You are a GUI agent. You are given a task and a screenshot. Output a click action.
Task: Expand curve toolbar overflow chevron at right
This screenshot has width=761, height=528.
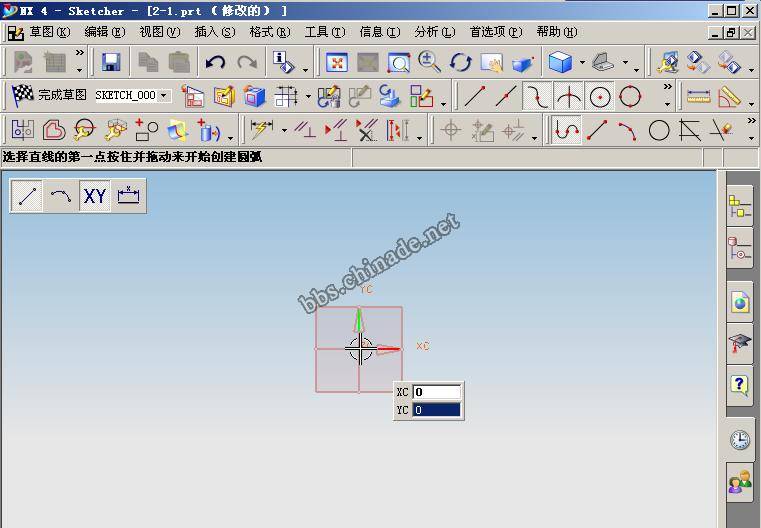point(751,120)
